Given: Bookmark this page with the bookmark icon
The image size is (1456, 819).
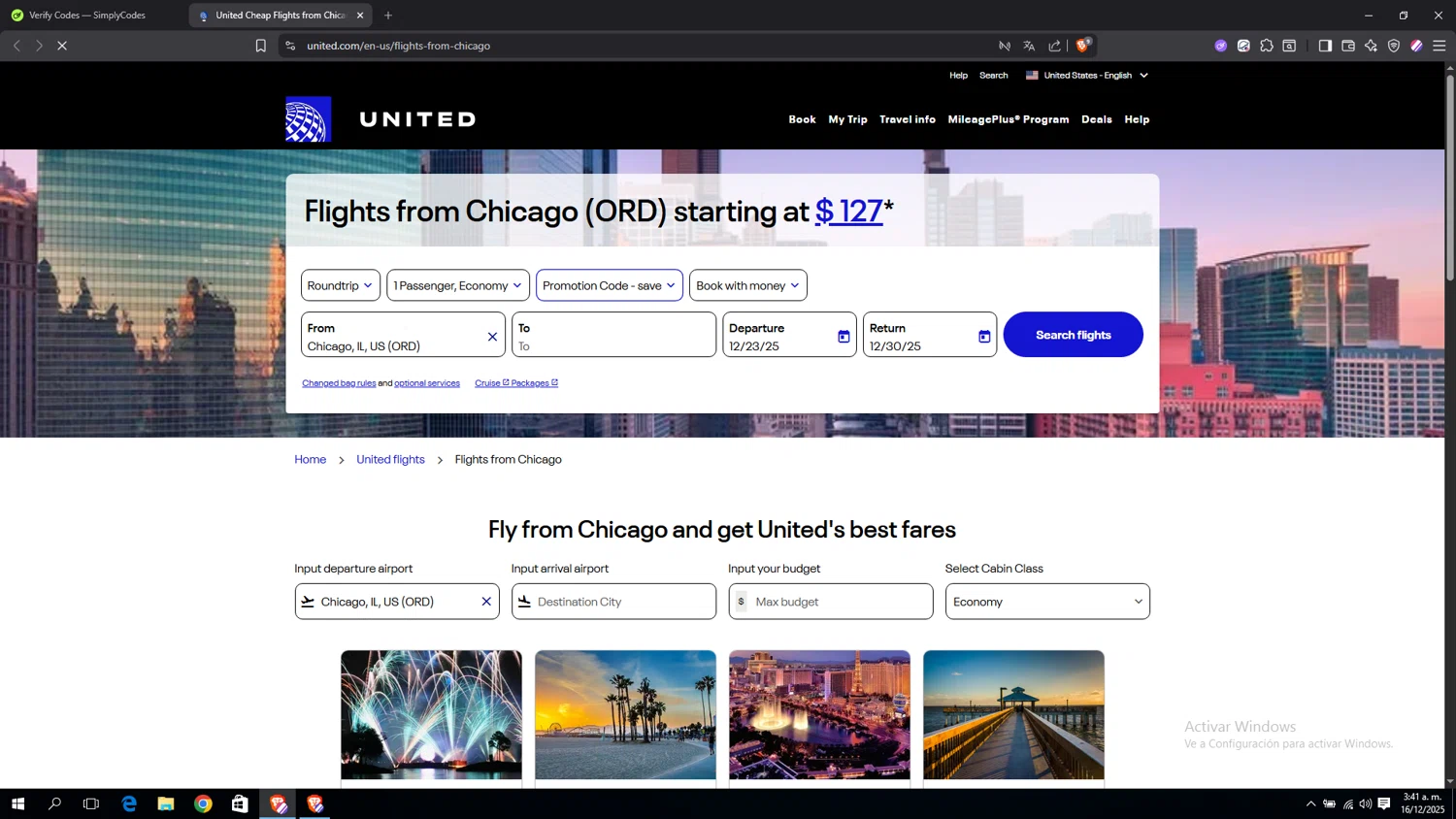Looking at the screenshot, I should click(x=261, y=46).
